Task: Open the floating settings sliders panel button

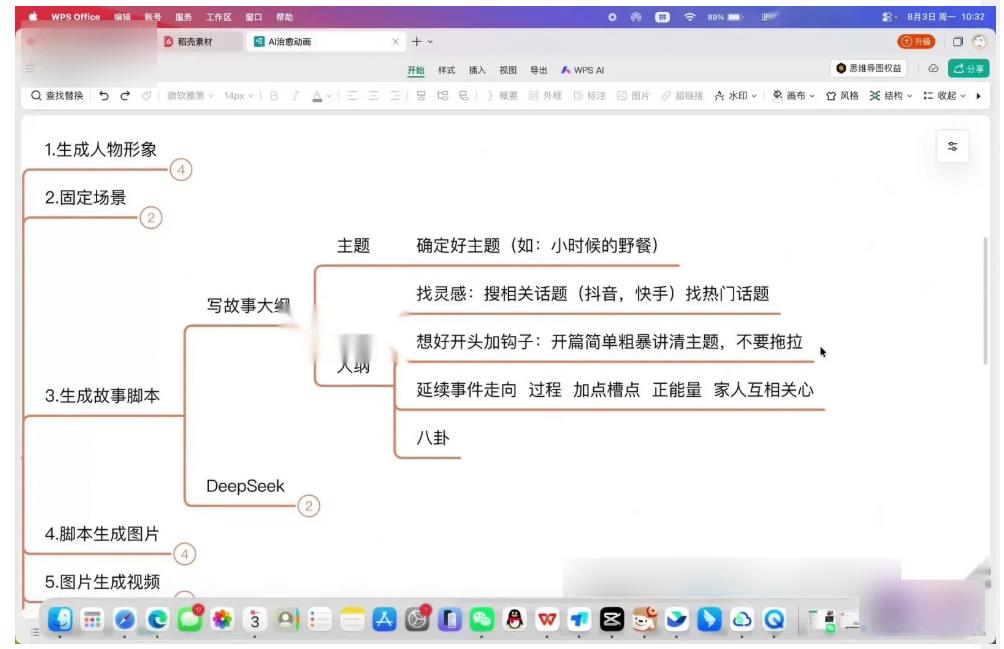Action: pyautogui.click(x=952, y=146)
